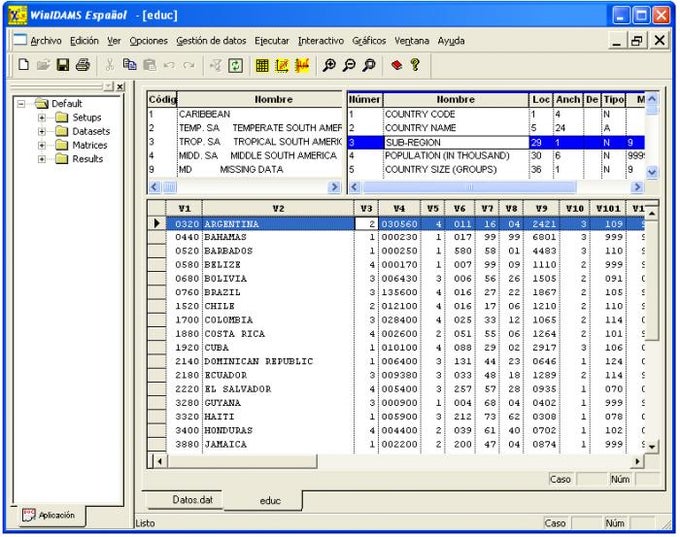The image size is (680, 537).
Task: Select the COSTA RICA cell
Action: tap(278, 334)
